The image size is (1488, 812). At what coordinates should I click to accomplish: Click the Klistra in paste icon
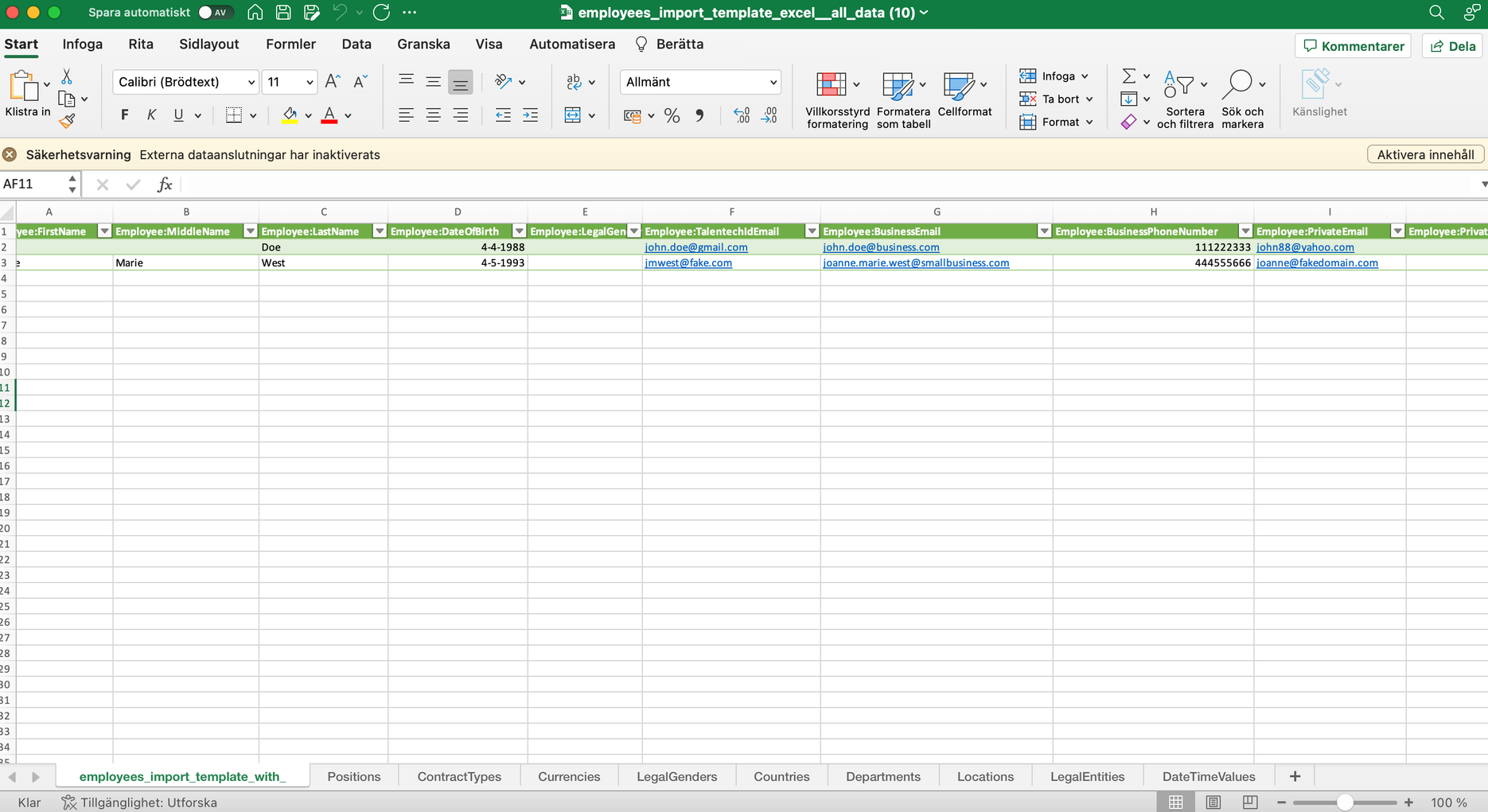24,86
